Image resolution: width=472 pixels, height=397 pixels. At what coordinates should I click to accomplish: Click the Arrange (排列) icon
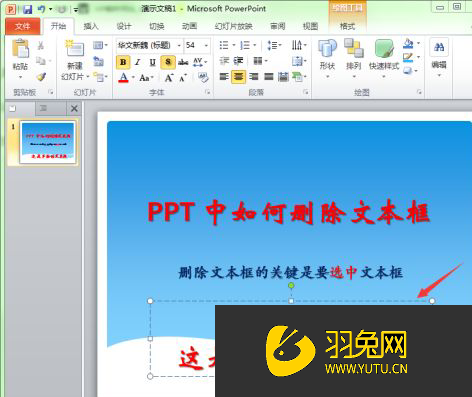point(354,48)
